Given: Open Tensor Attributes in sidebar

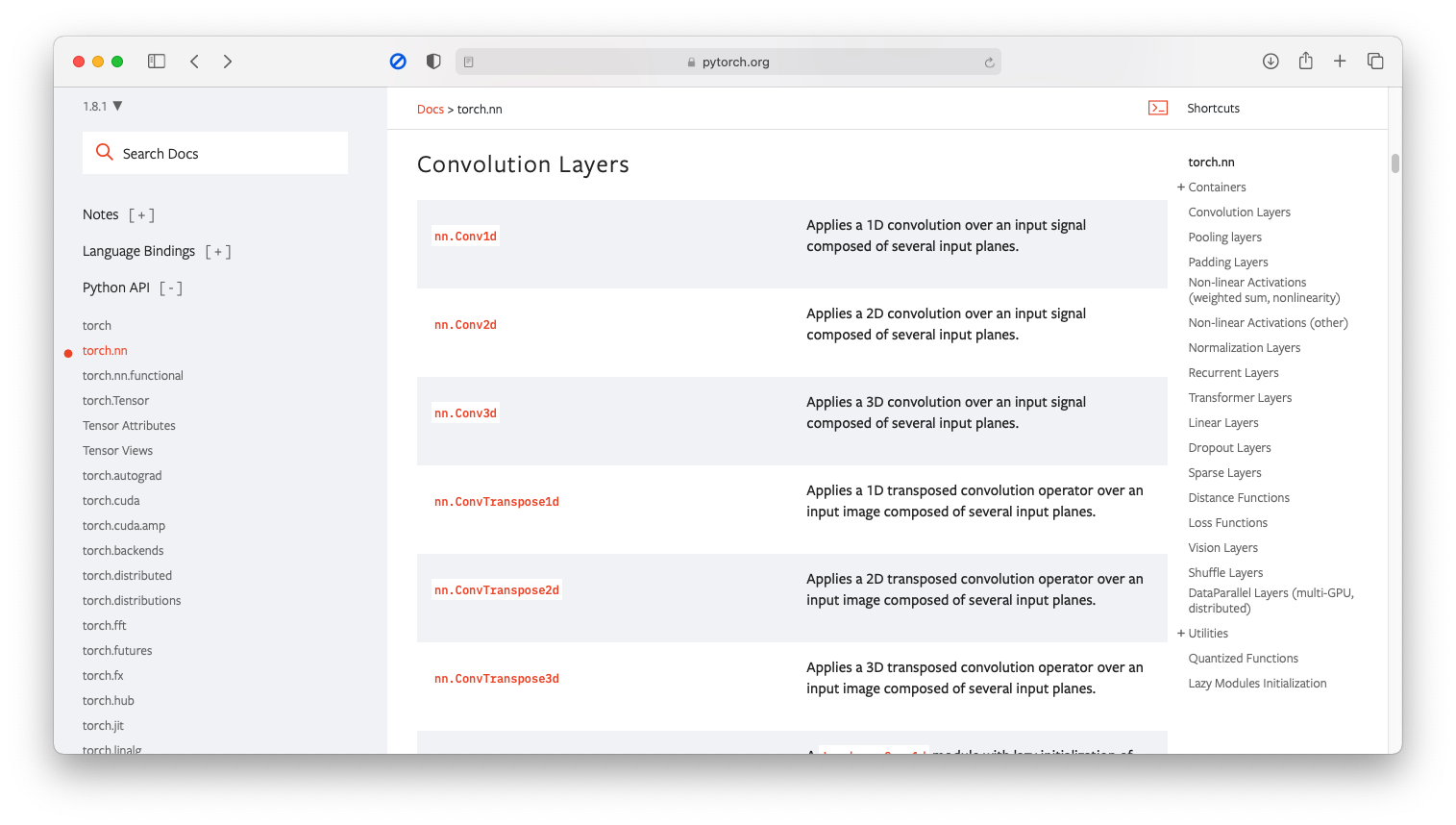Looking at the screenshot, I should [129, 426].
